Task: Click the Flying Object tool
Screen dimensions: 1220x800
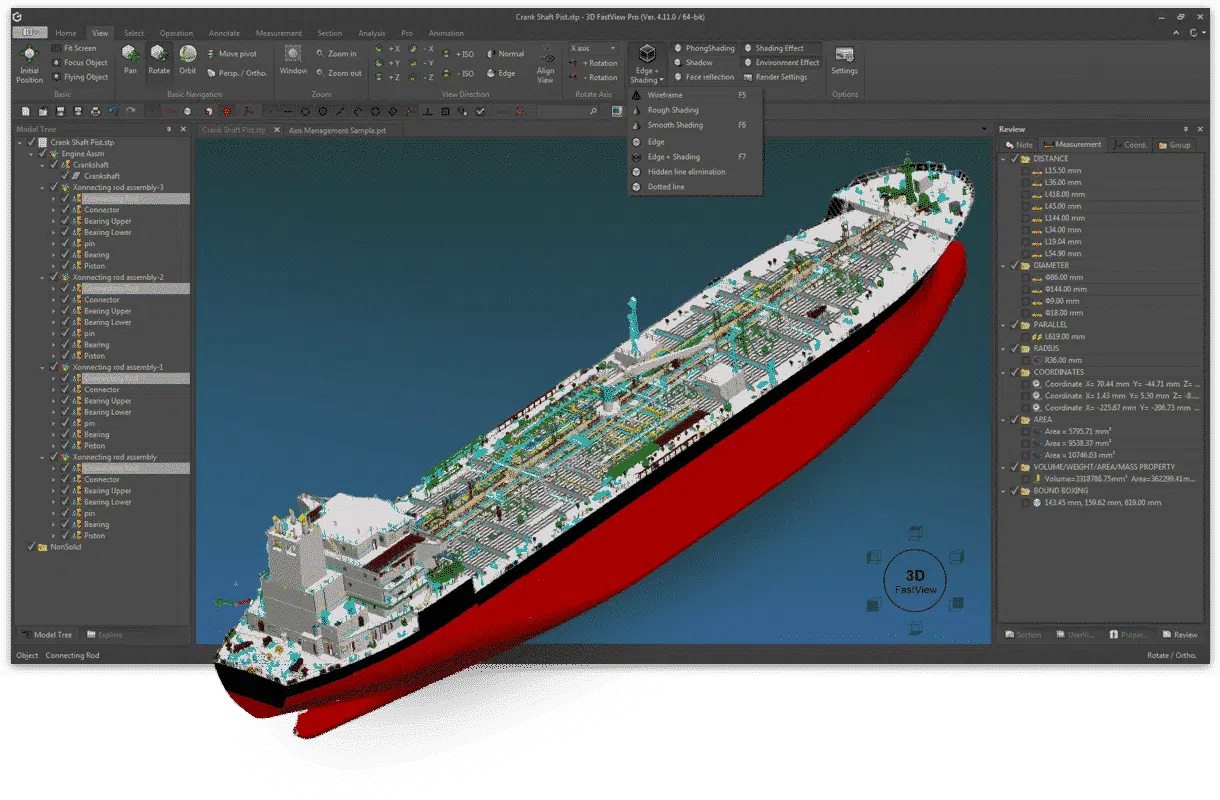Action: tap(78, 77)
